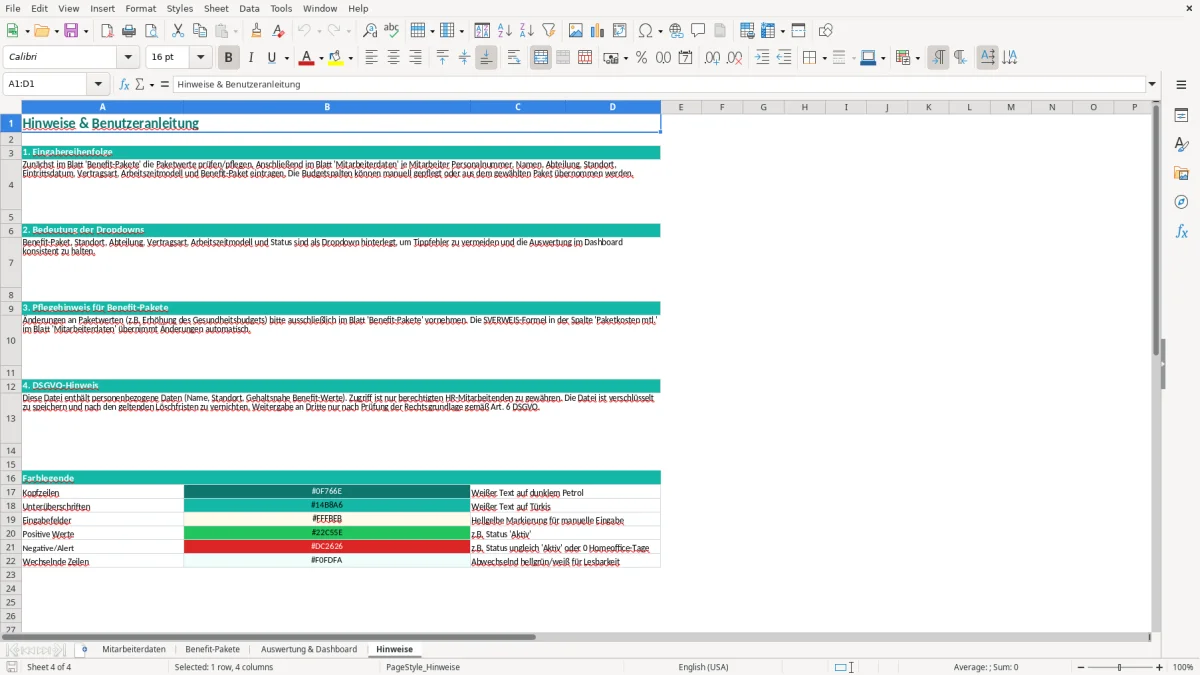Toggle wrap text
Viewport: 1200px width, 675px height.
click(x=514, y=58)
